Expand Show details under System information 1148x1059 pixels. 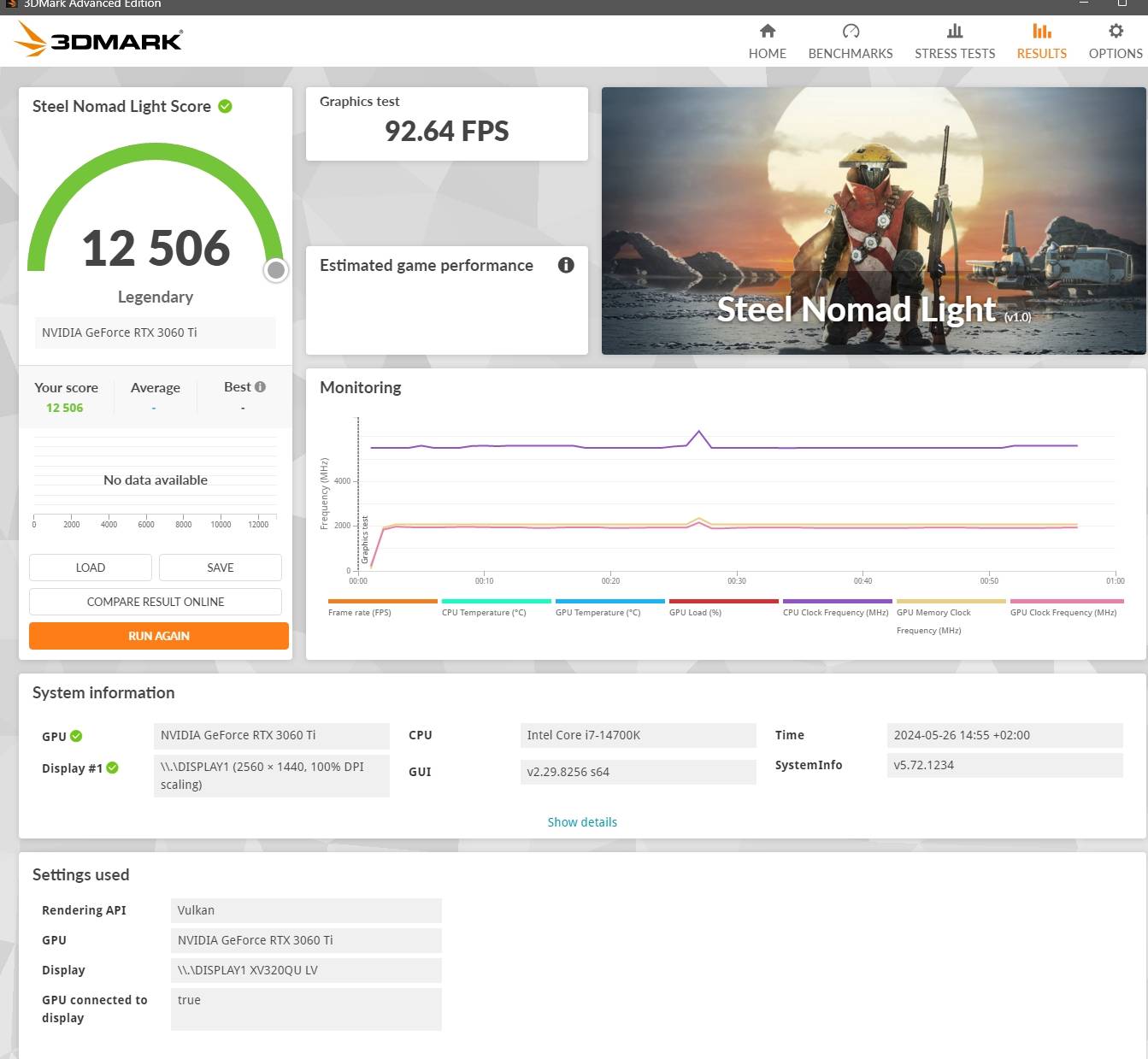[x=582, y=821]
